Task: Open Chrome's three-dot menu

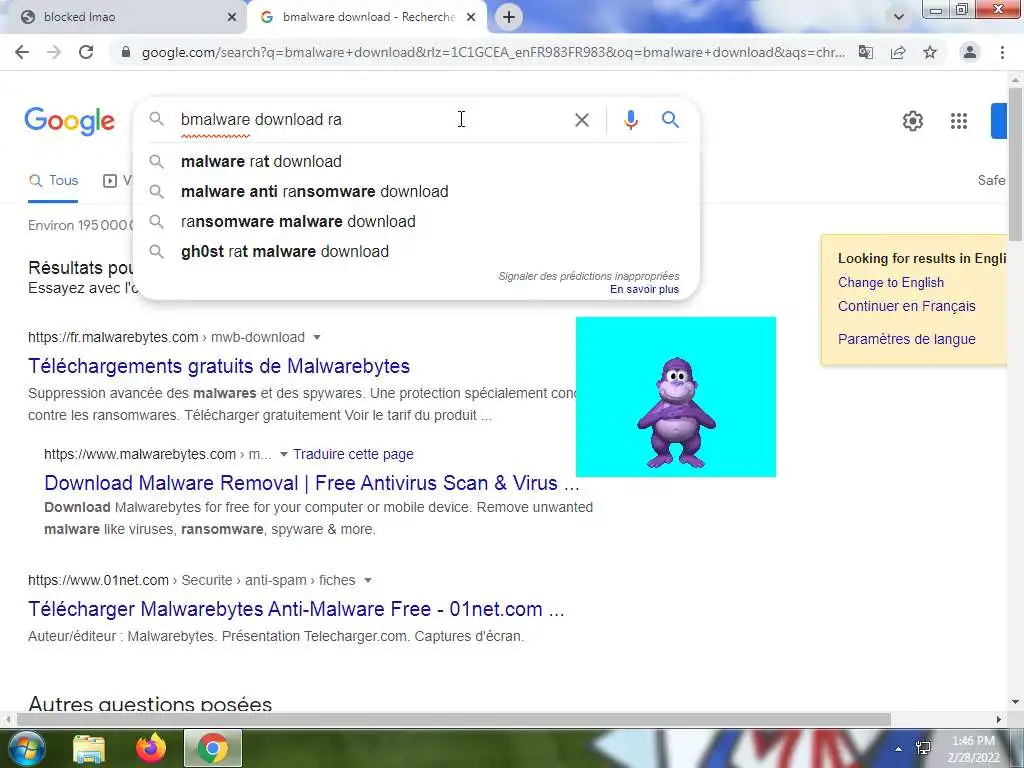Action: (x=1002, y=52)
